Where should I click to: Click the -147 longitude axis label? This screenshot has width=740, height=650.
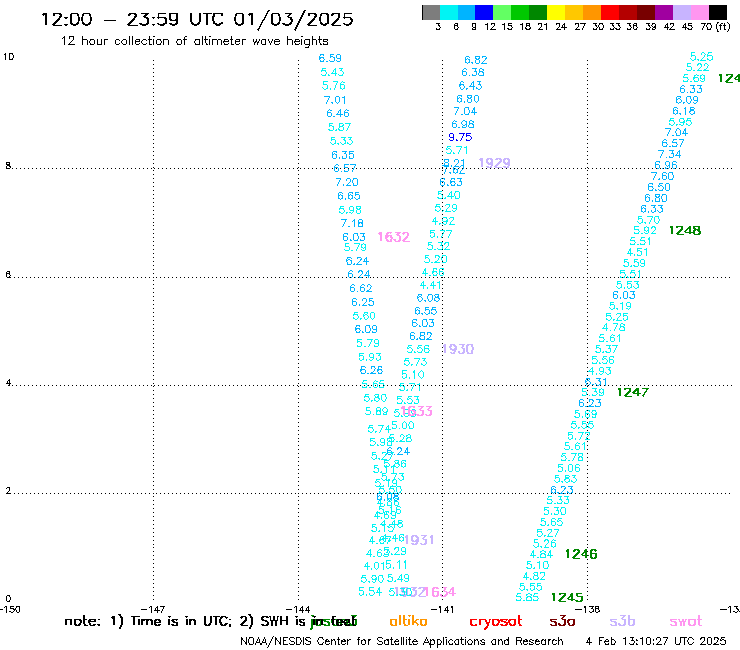pos(152,609)
